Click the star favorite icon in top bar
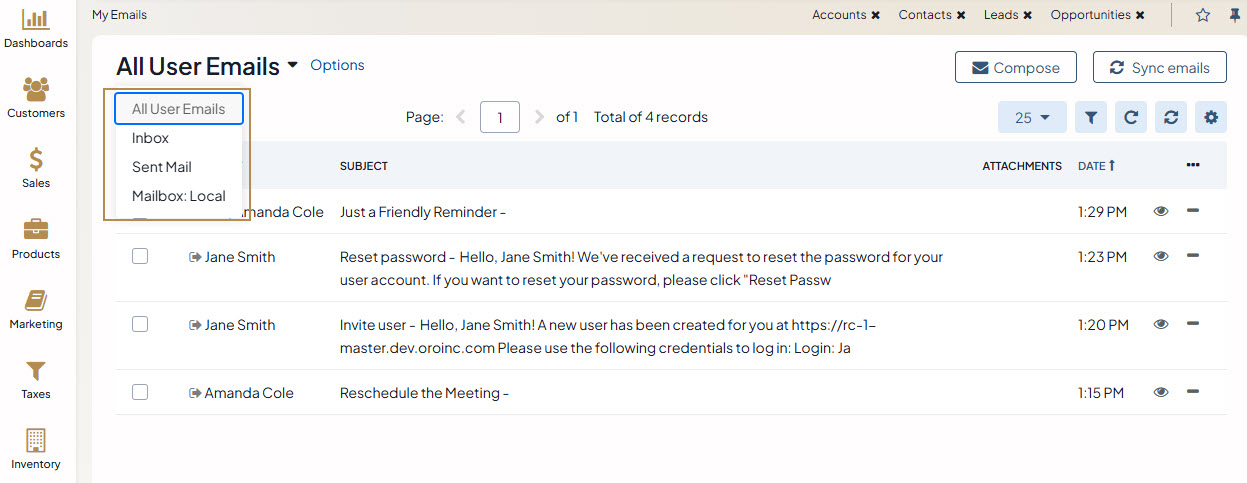 coord(1203,15)
